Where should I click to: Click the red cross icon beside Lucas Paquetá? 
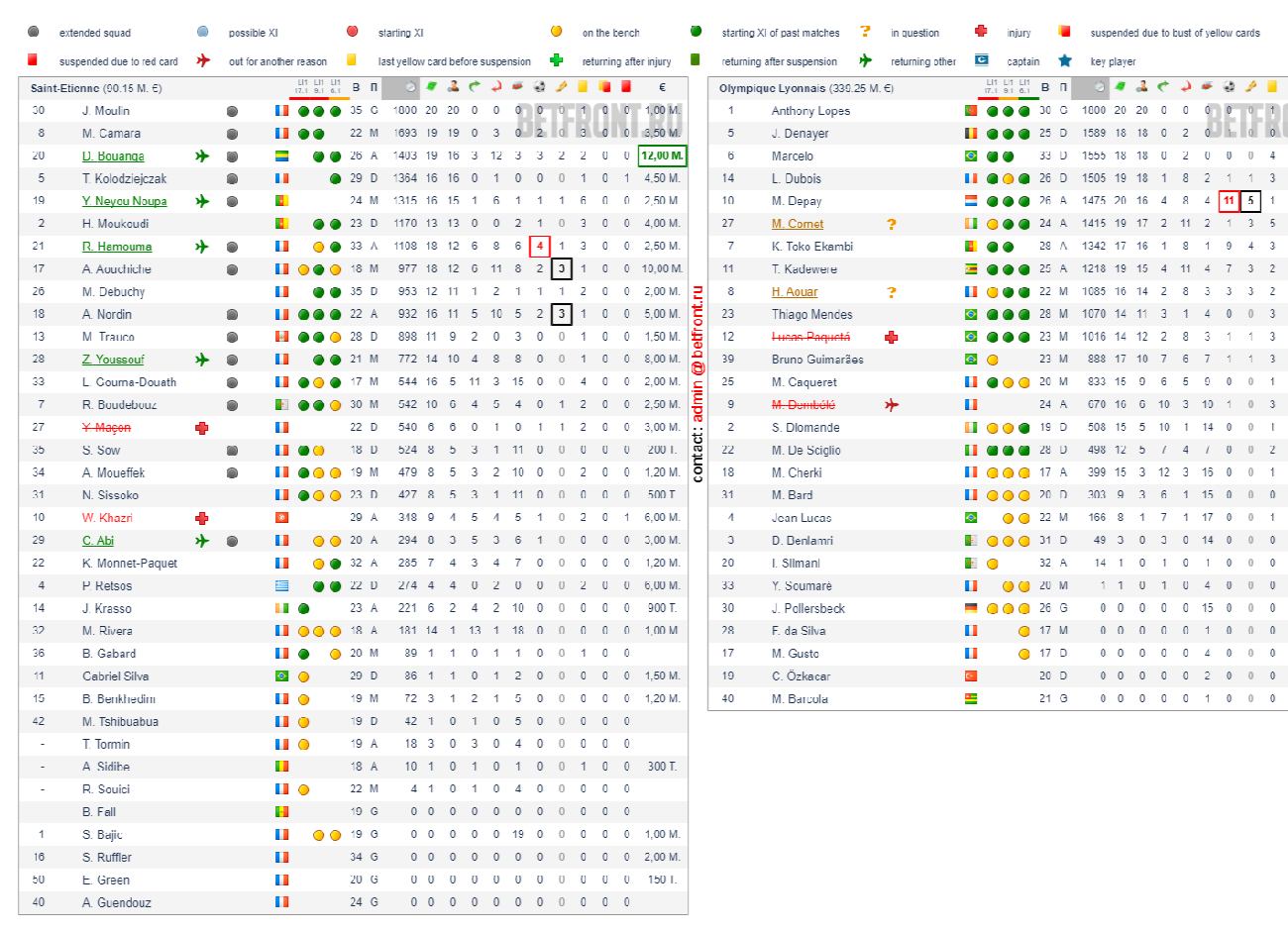892,337
